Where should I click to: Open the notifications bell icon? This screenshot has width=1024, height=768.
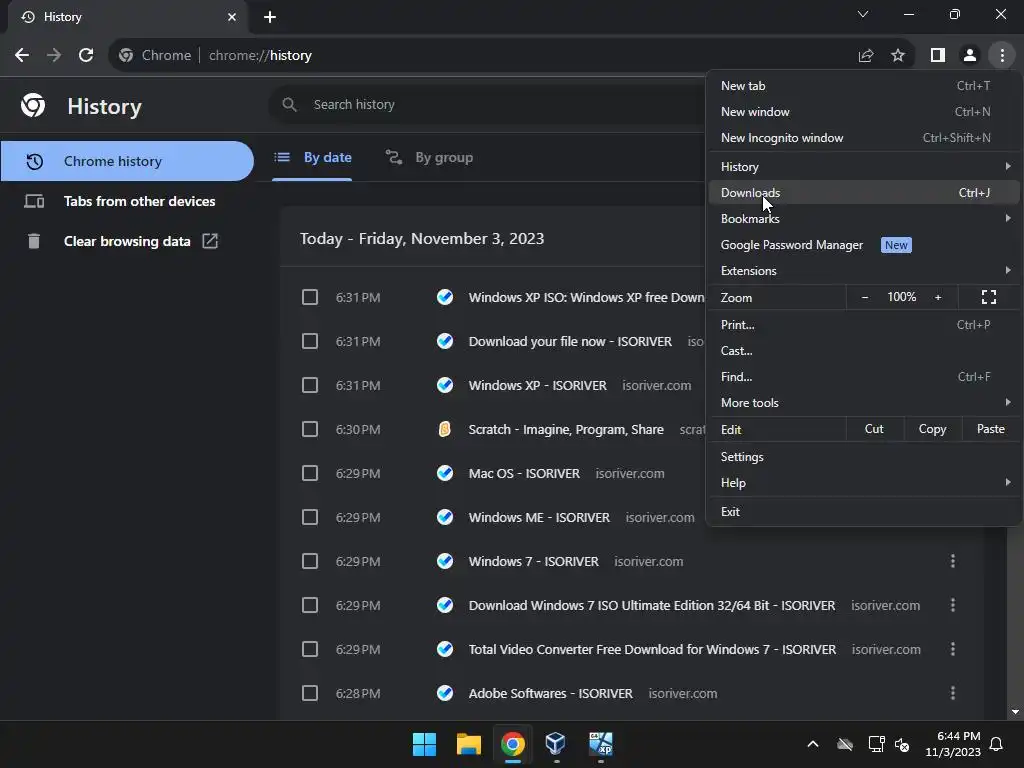point(996,744)
